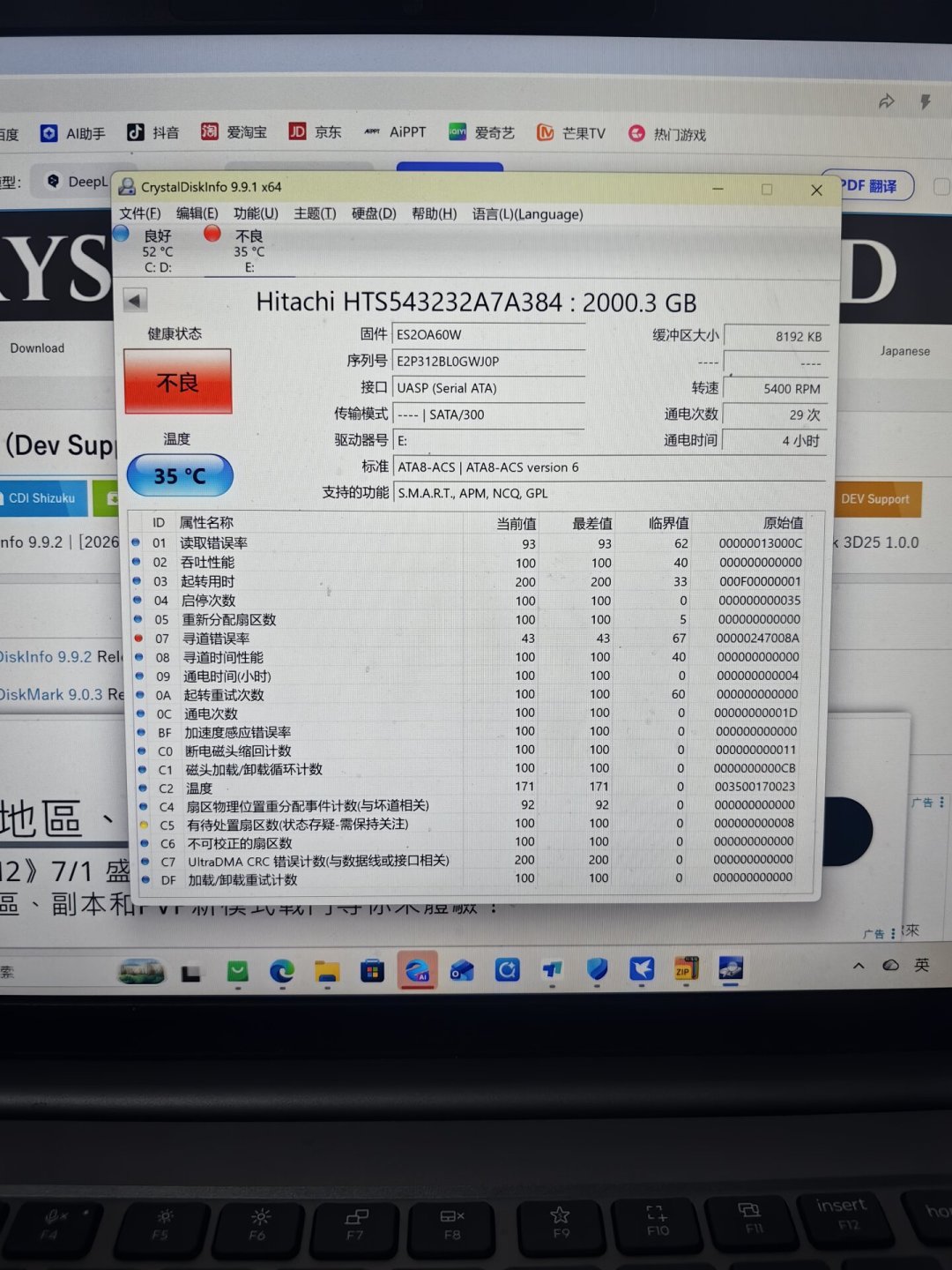Click the rotation speed value 5400 RPM

pyautogui.click(x=775, y=388)
